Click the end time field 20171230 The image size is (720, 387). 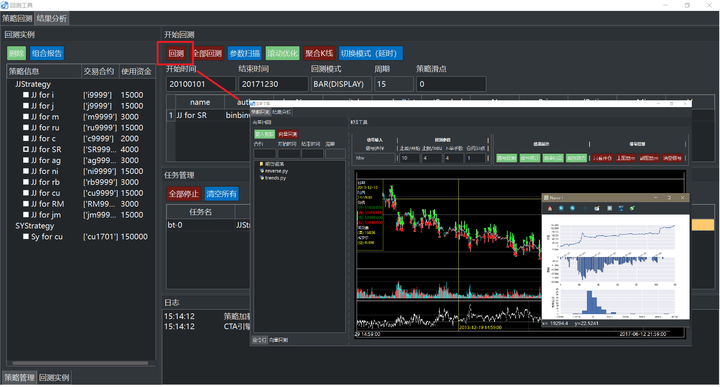[273, 84]
